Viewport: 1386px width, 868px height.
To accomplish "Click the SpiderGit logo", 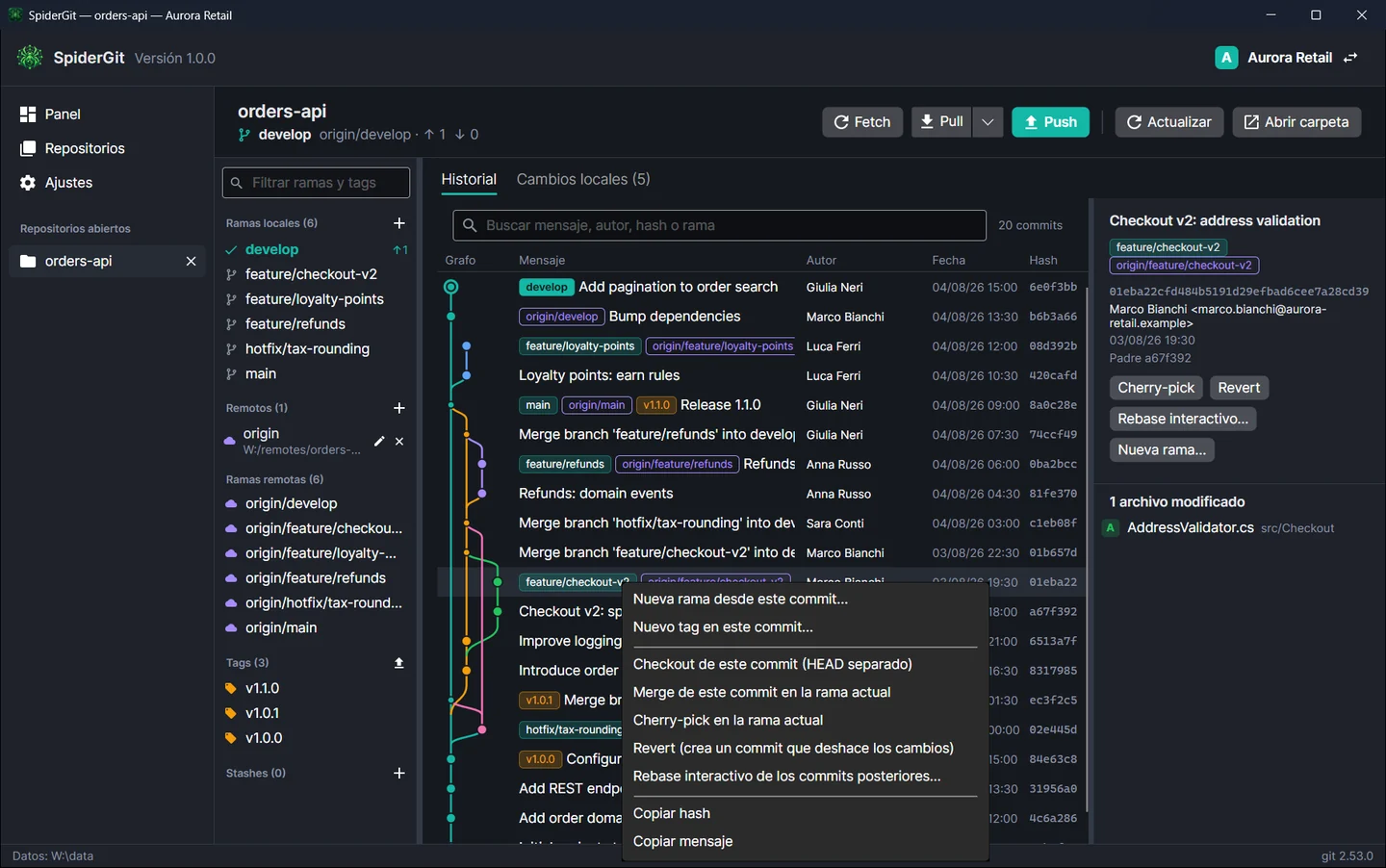I will [30, 58].
